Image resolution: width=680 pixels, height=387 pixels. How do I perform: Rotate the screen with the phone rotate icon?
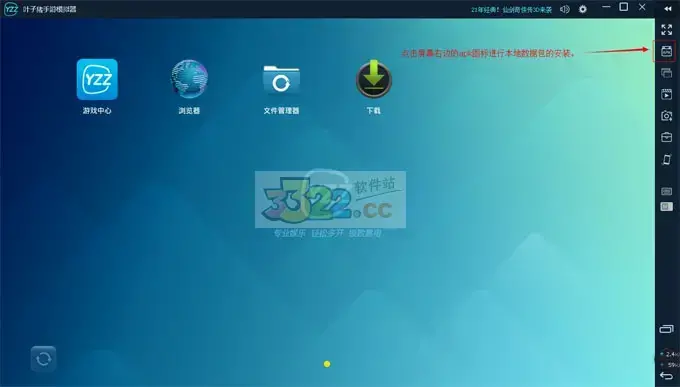[x=667, y=159]
